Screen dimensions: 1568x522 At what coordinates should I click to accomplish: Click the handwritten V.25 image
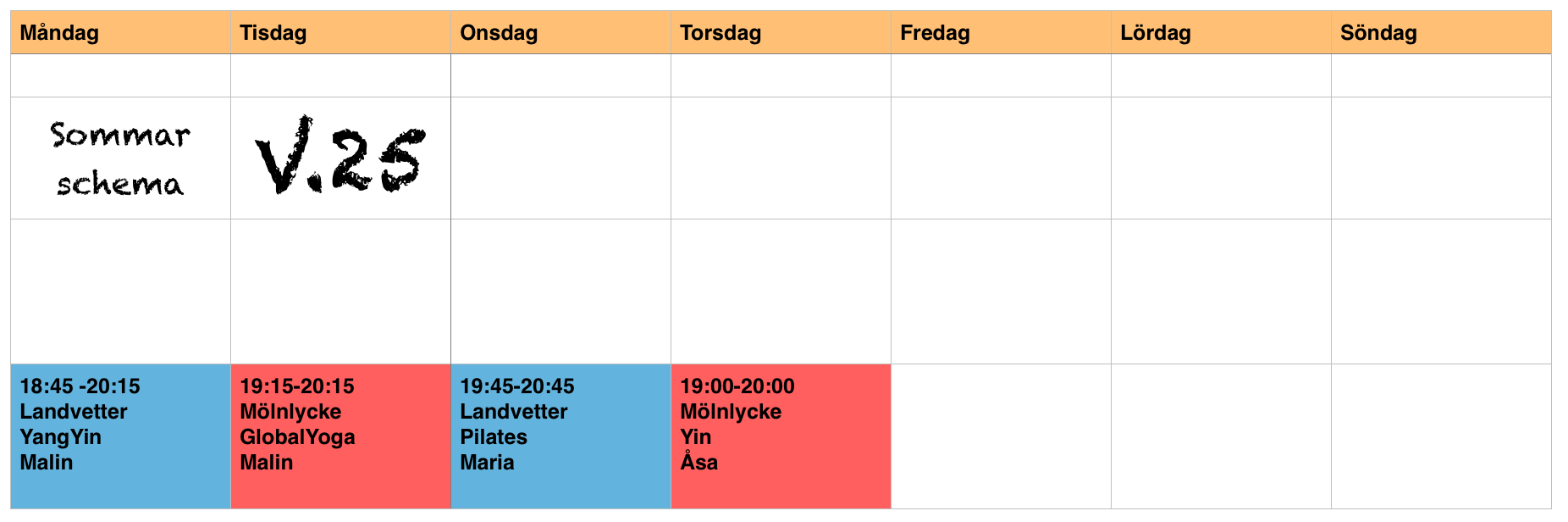pyautogui.click(x=340, y=155)
